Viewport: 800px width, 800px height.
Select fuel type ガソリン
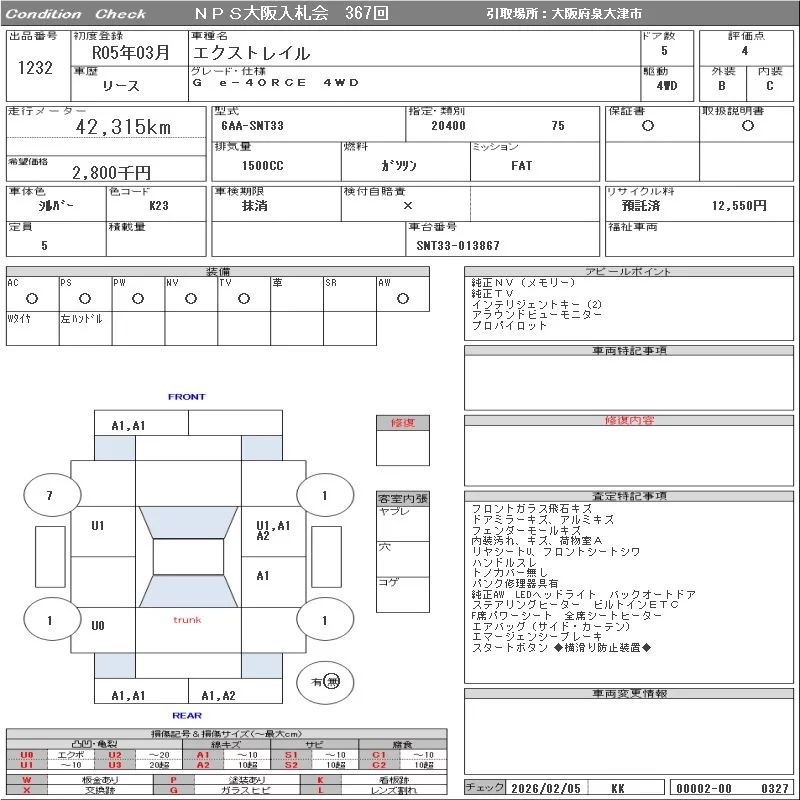tap(399, 166)
